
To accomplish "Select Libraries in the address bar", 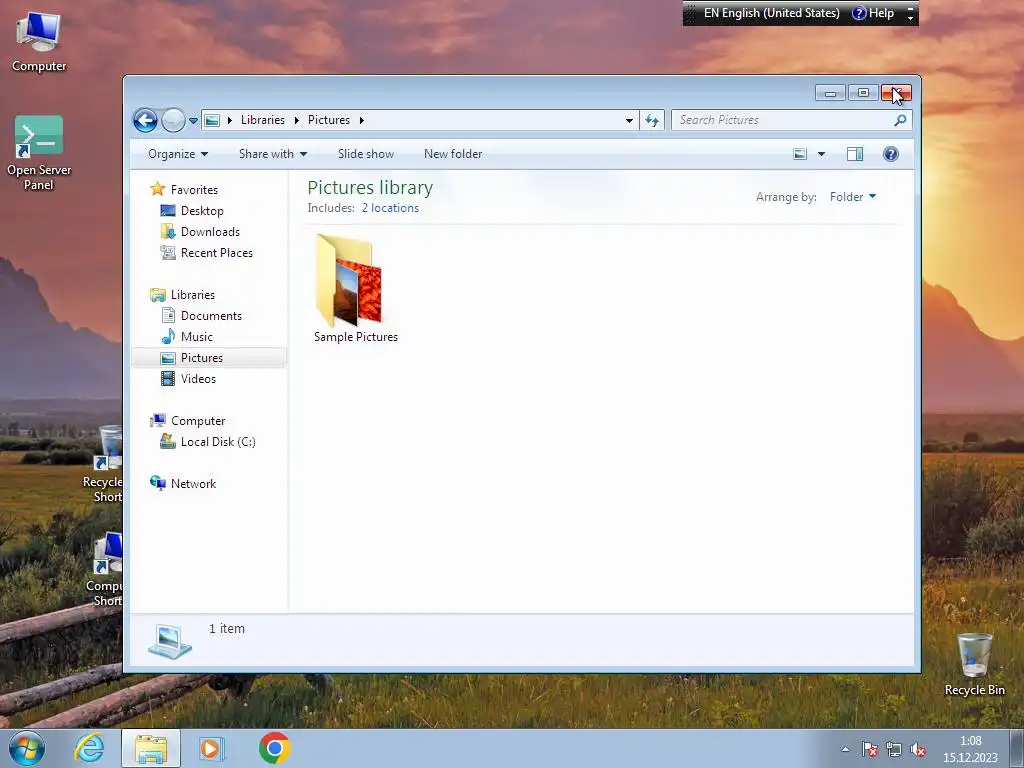I will [263, 120].
